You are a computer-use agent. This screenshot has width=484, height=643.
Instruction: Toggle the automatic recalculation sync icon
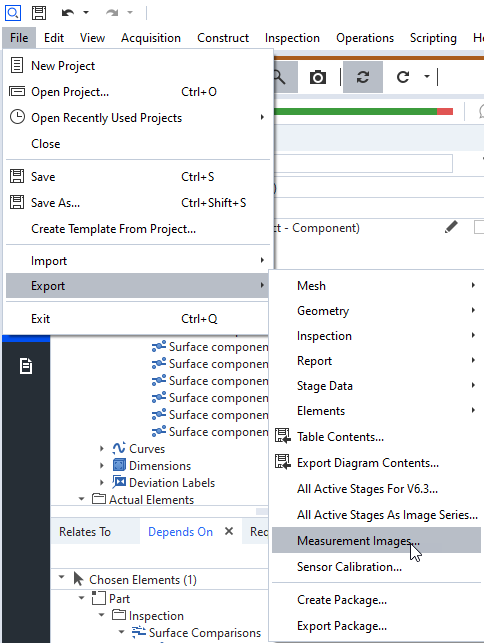(363, 77)
